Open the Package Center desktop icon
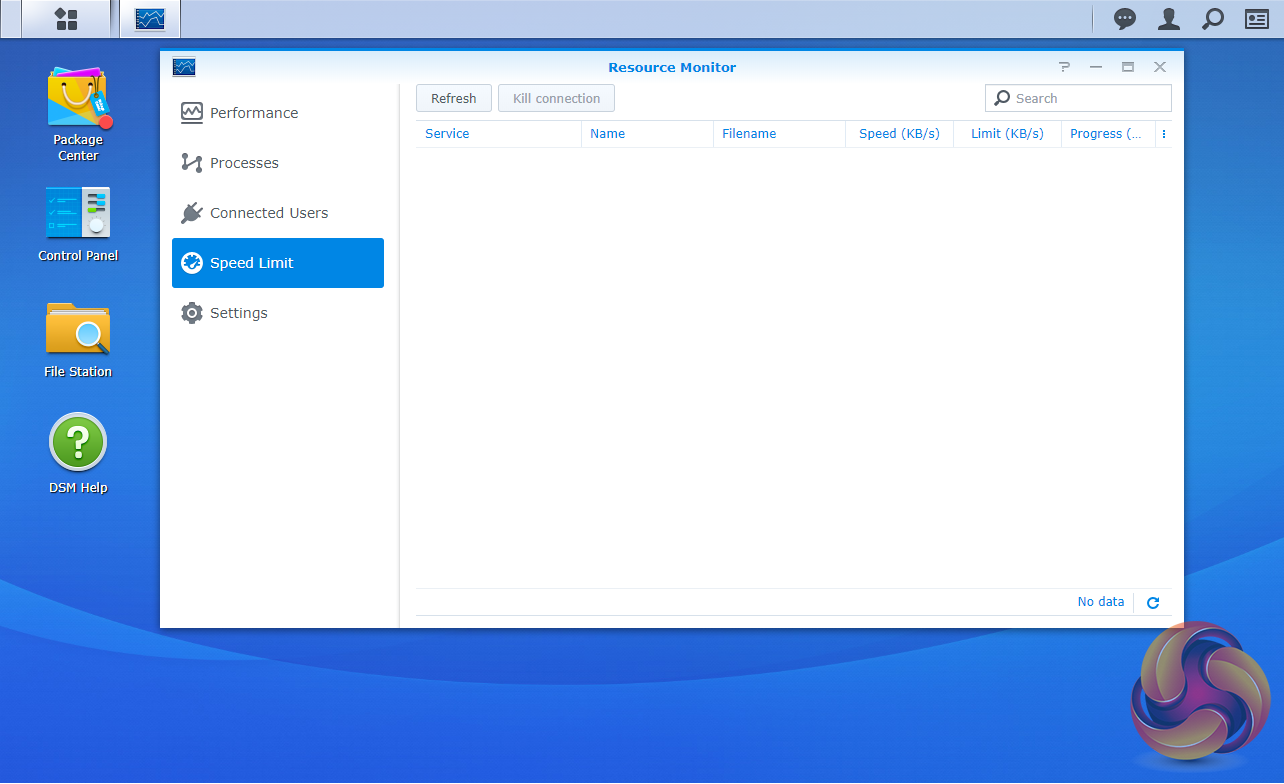The width and height of the screenshot is (1284, 784). (x=78, y=100)
